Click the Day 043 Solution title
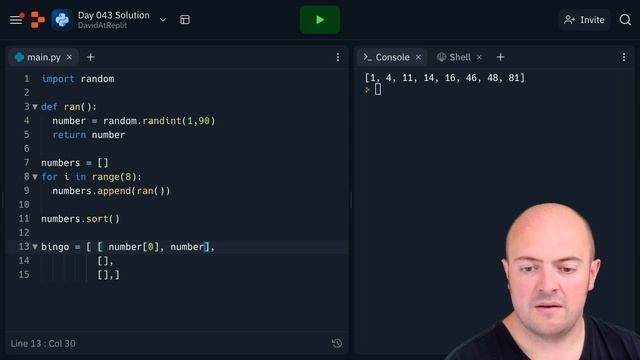The width and height of the screenshot is (640, 360). click(x=113, y=15)
